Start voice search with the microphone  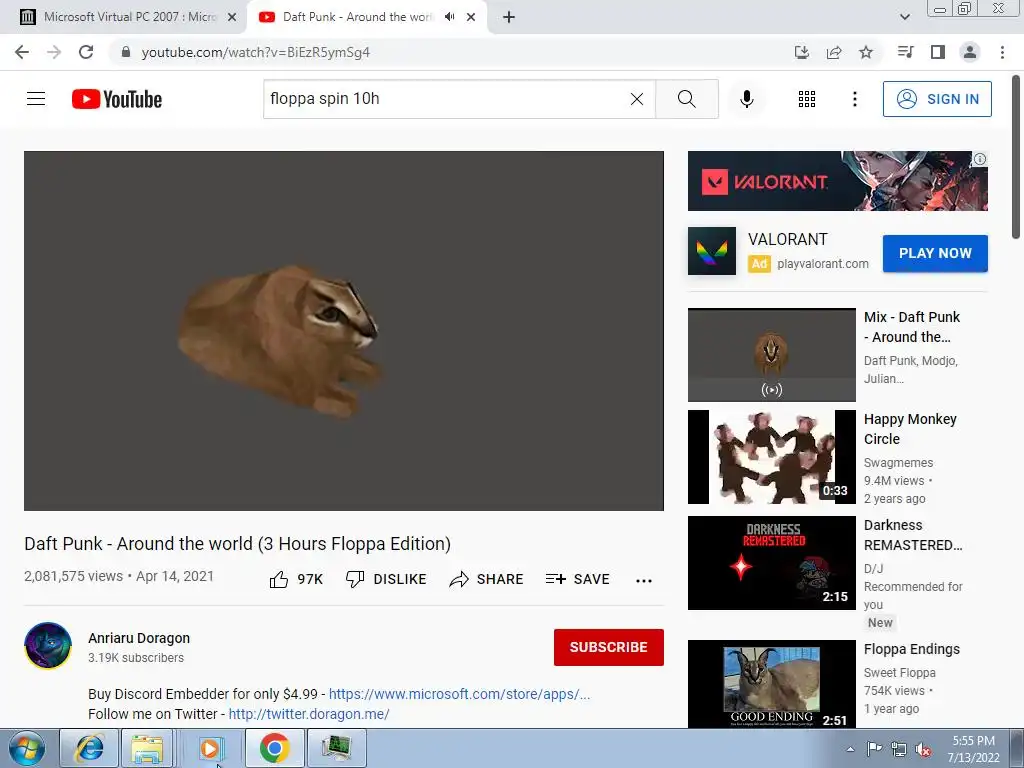coord(746,99)
